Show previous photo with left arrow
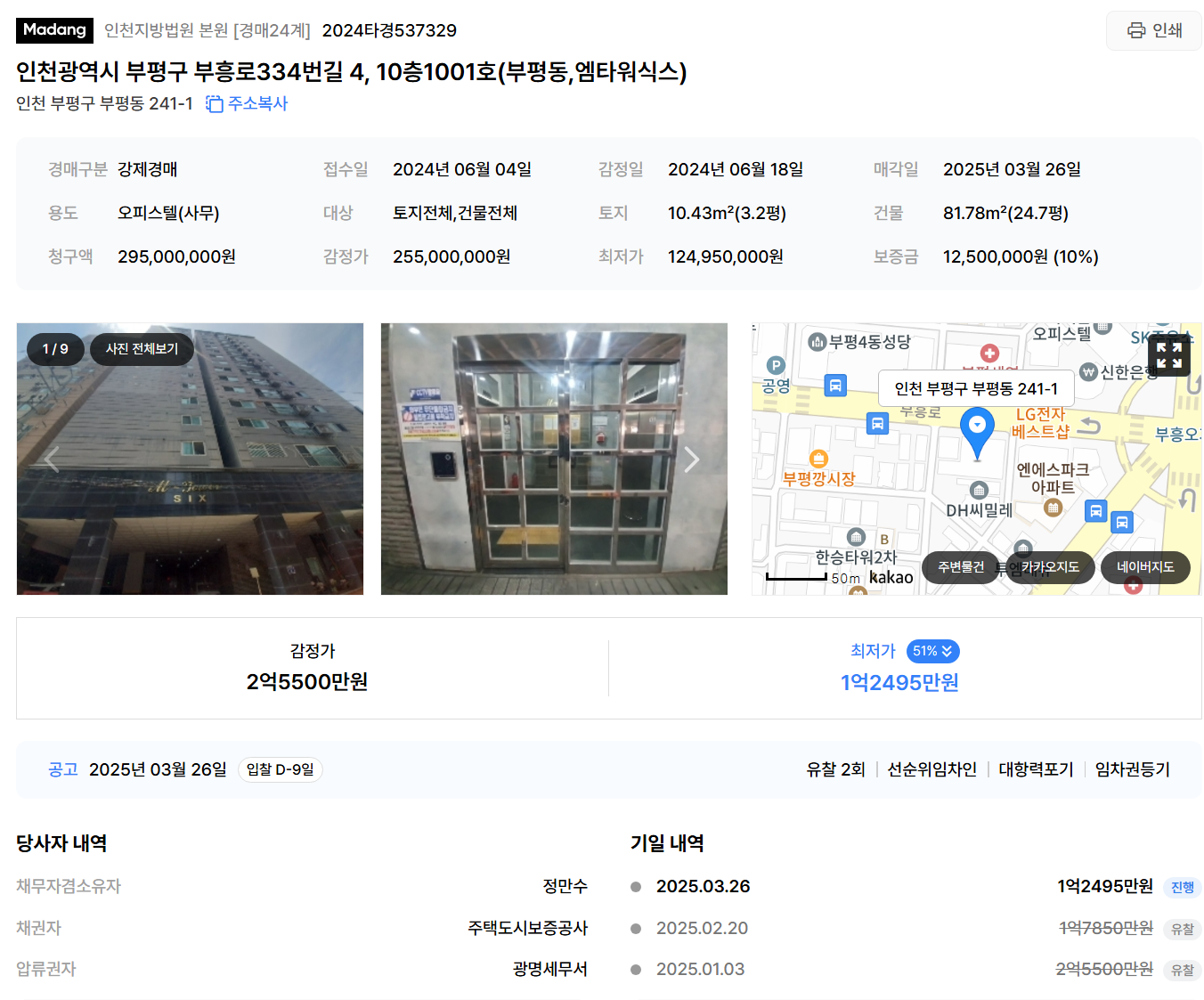 coord(51,459)
